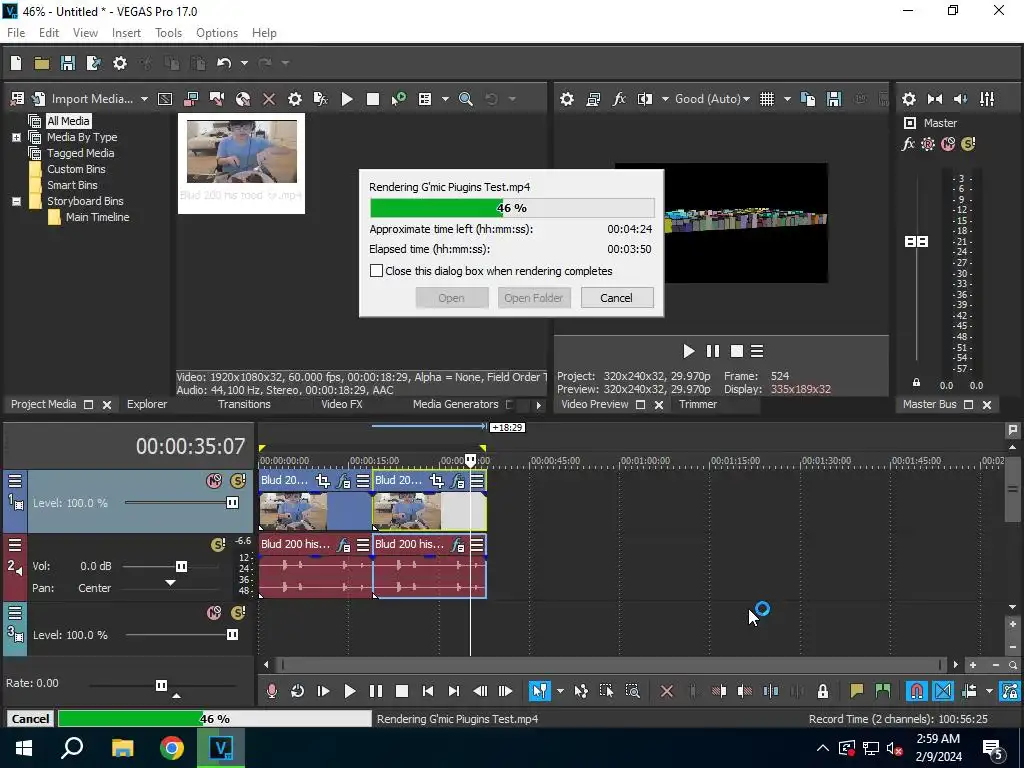The image size is (1024, 768).
Task: Open the Good (Auto) preview quality dropdown
Action: pos(712,99)
